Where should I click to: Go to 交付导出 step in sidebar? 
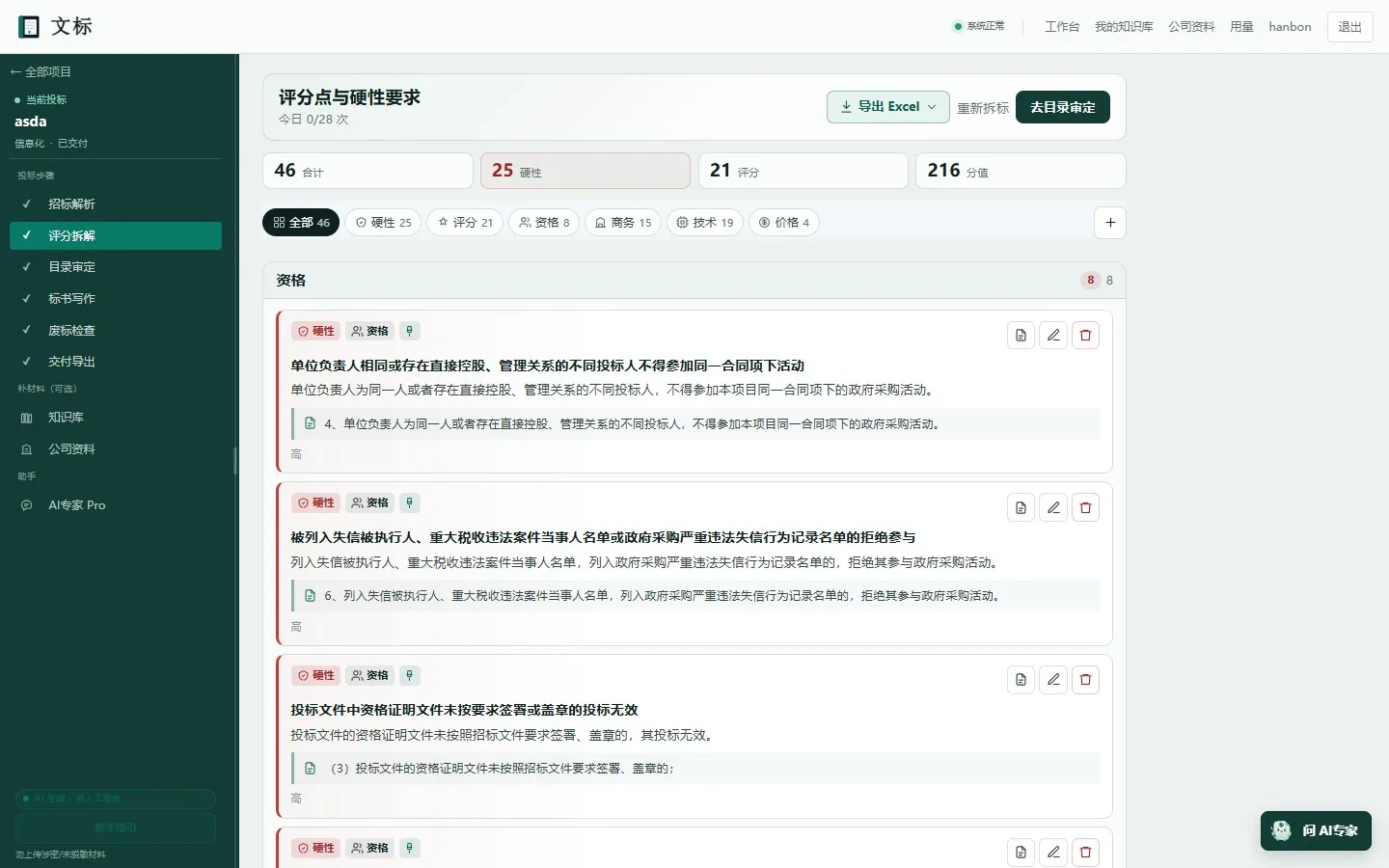pyautogui.click(x=116, y=362)
